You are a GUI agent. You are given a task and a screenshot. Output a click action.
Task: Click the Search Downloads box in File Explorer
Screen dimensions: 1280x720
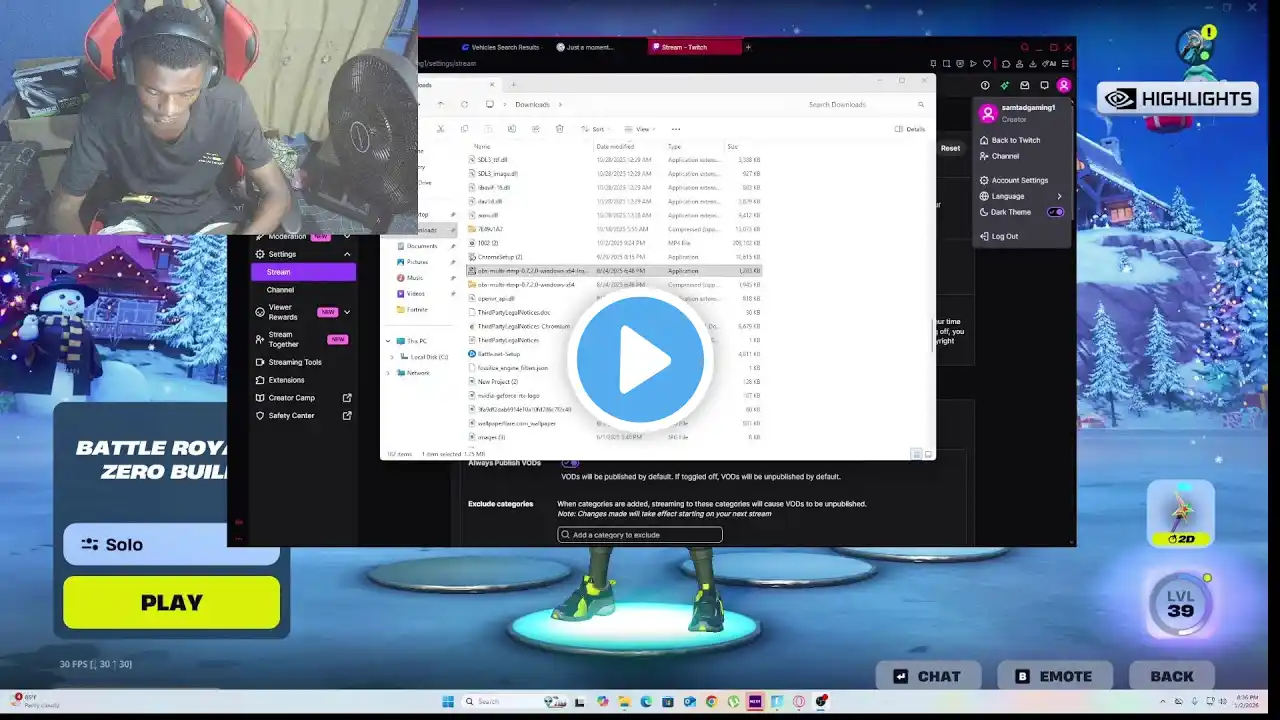pos(866,104)
